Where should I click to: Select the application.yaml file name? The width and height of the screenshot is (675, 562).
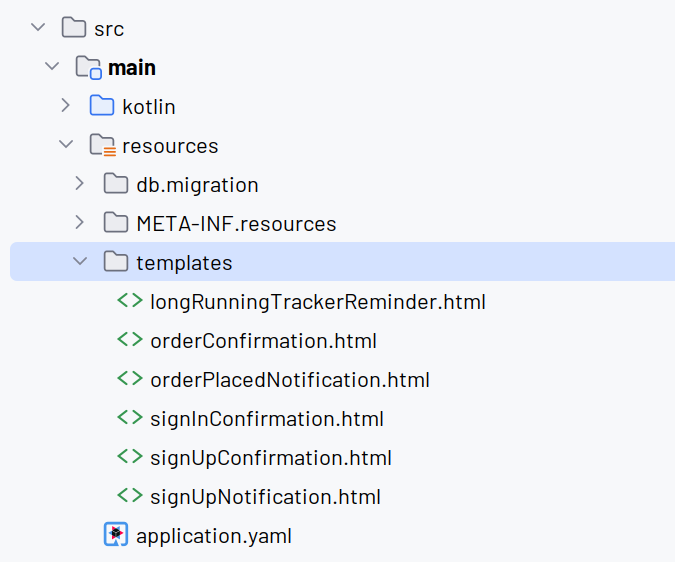pos(214,536)
